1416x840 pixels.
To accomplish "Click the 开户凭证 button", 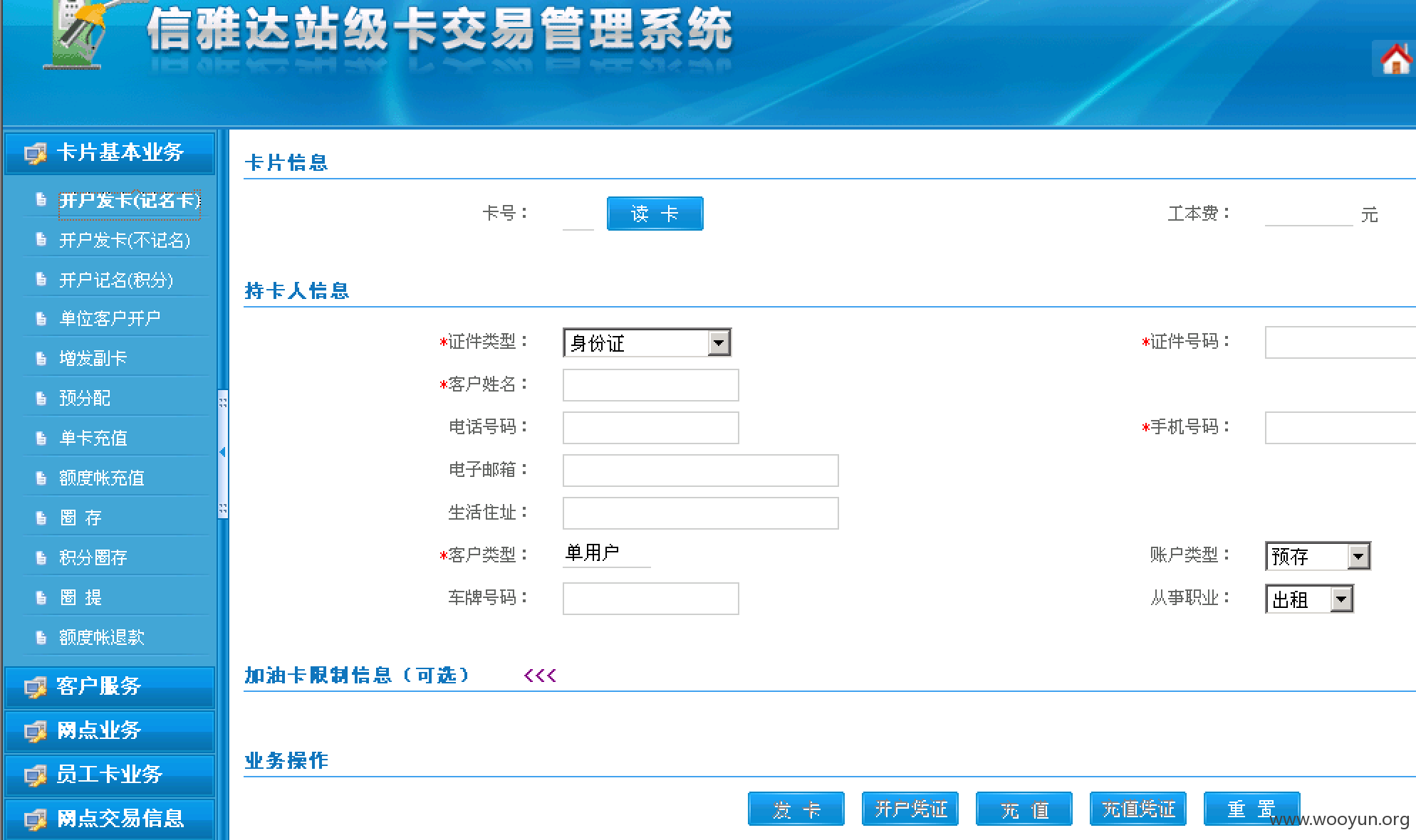I will click(910, 809).
